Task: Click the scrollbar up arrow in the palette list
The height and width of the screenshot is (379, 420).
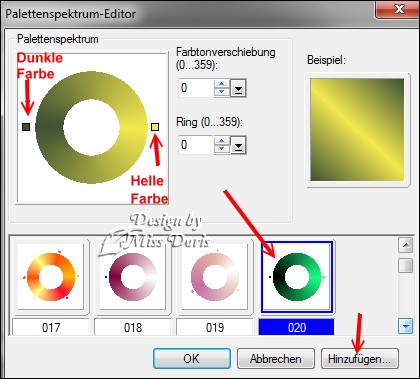Action: [x=406, y=246]
